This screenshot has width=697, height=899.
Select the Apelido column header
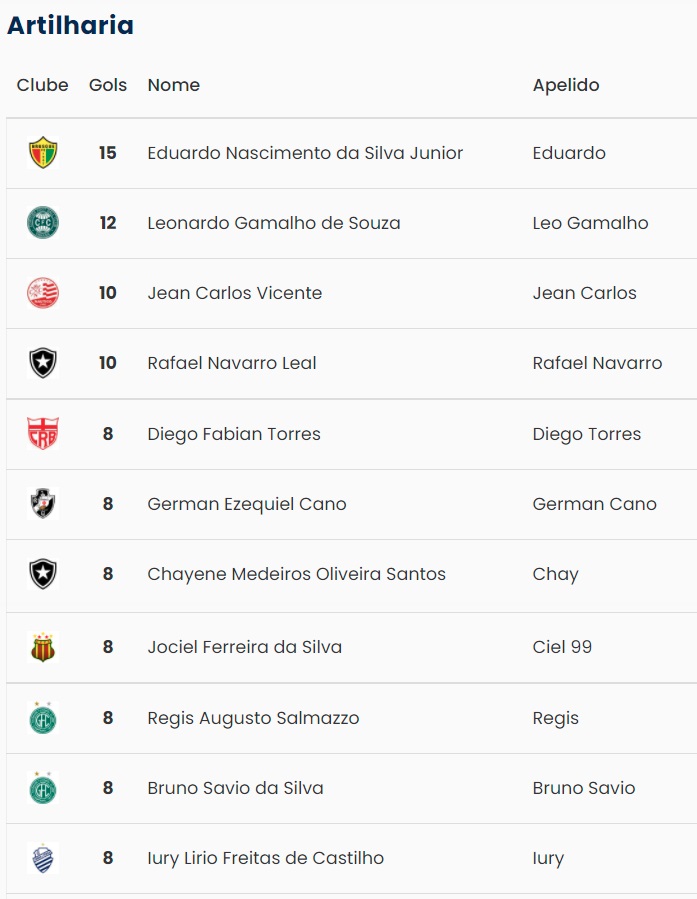click(566, 85)
